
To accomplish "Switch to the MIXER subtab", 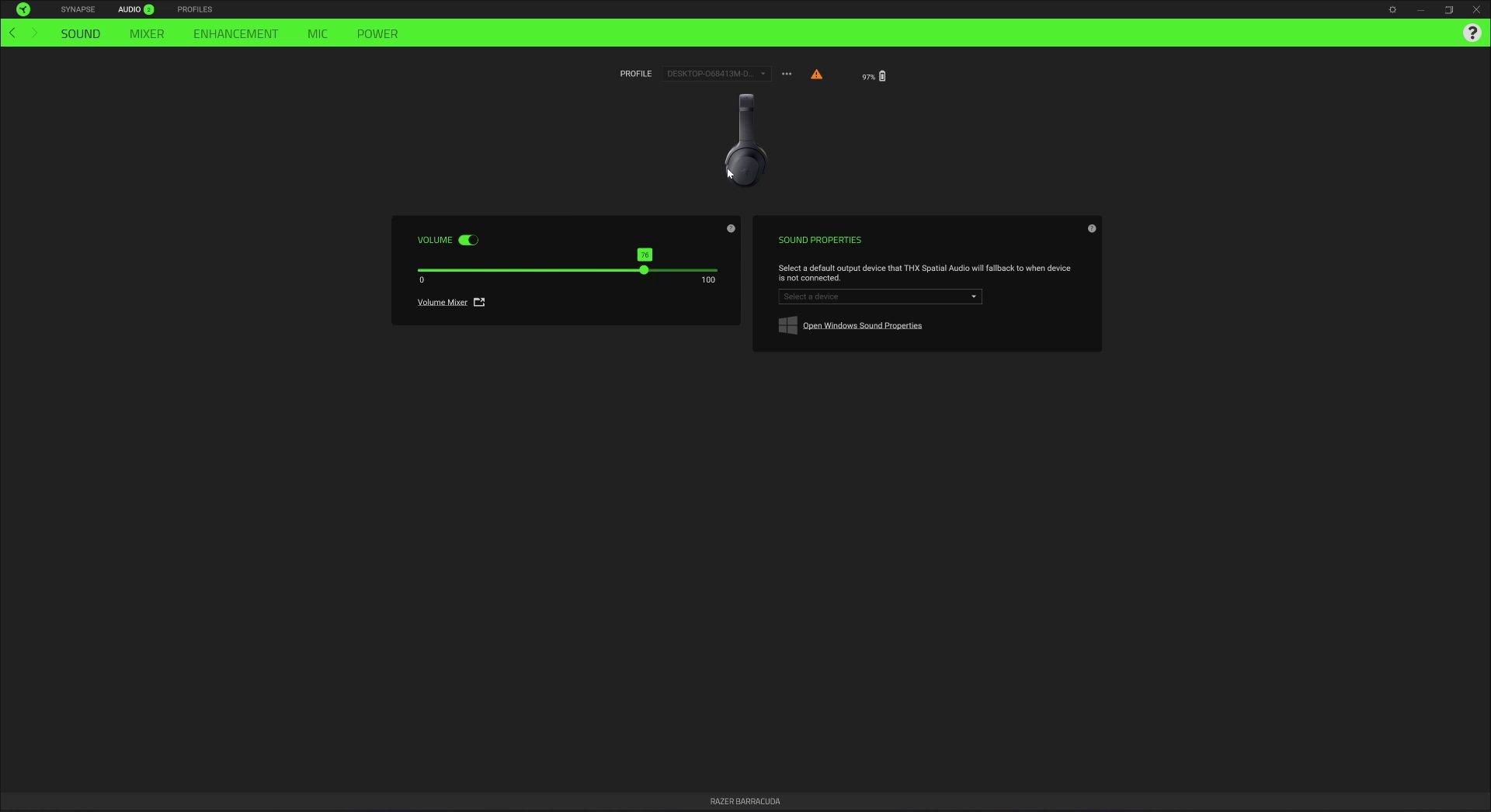I will point(147,33).
